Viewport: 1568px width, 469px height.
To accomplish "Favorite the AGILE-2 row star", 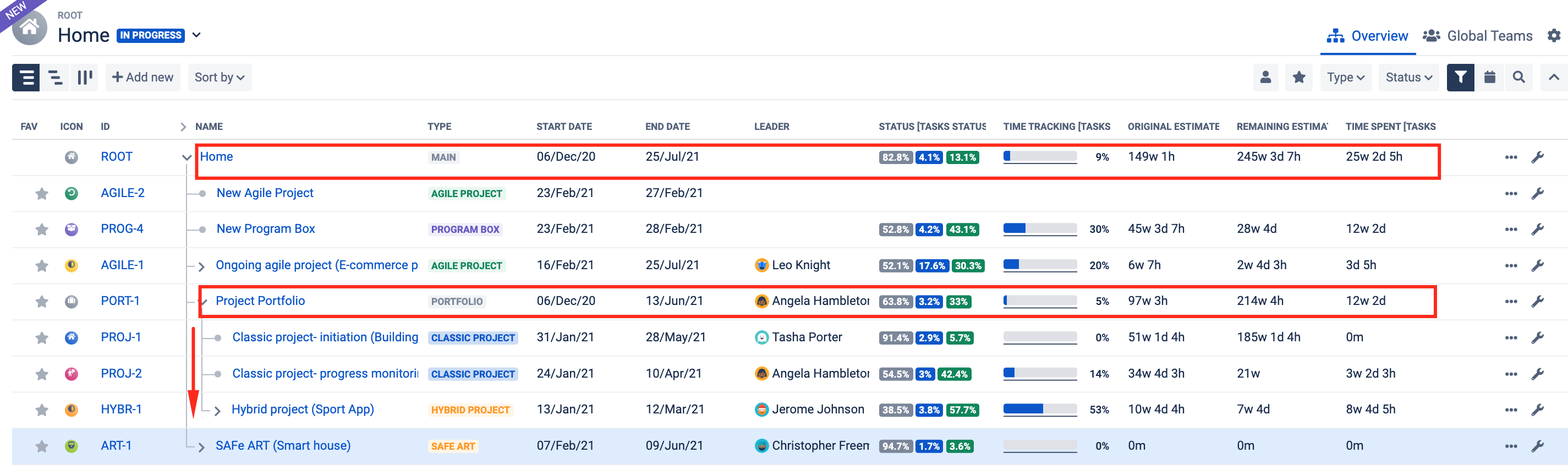I will [x=41, y=194].
